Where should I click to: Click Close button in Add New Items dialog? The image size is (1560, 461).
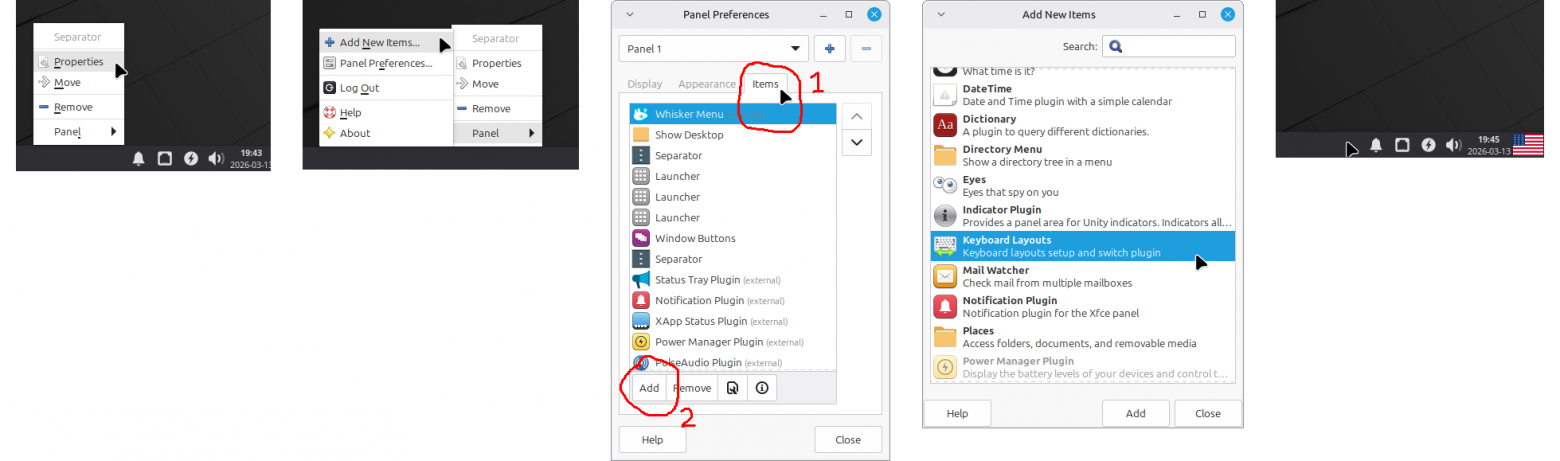pyautogui.click(x=1208, y=413)
